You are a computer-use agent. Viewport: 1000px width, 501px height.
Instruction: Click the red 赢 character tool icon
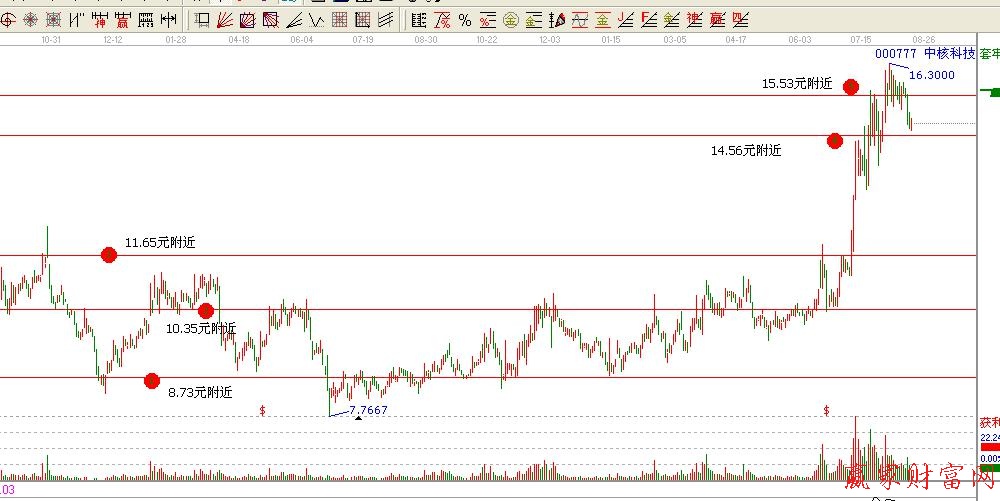pos(122,20)
